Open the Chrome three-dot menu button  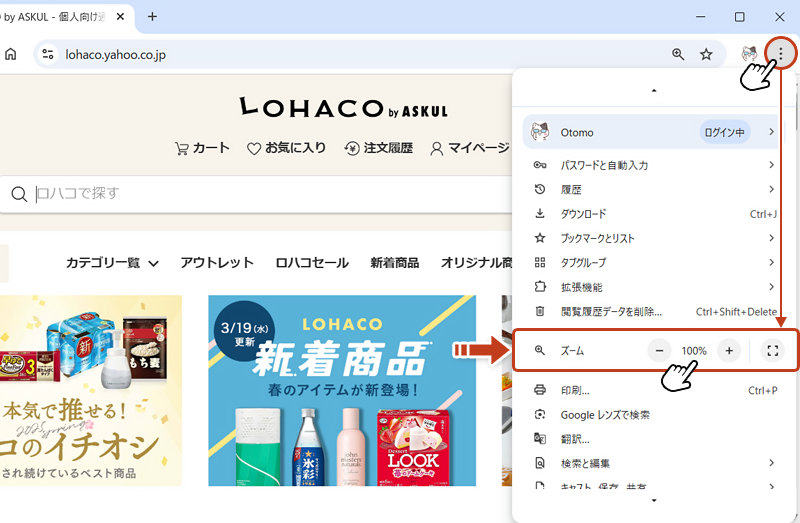(780, 53)
